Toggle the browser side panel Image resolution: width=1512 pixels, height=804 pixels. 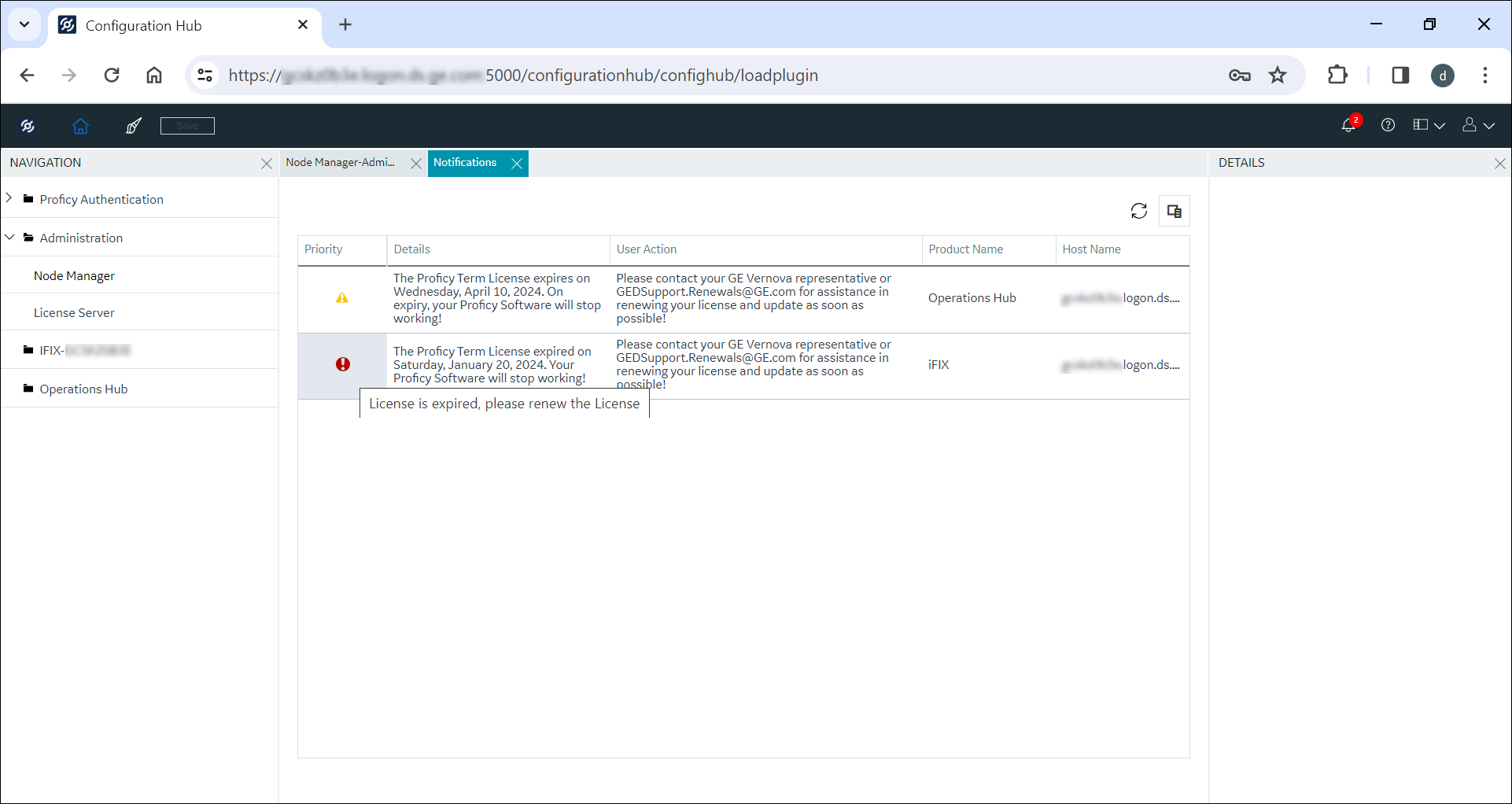(x=1400, y=76)
